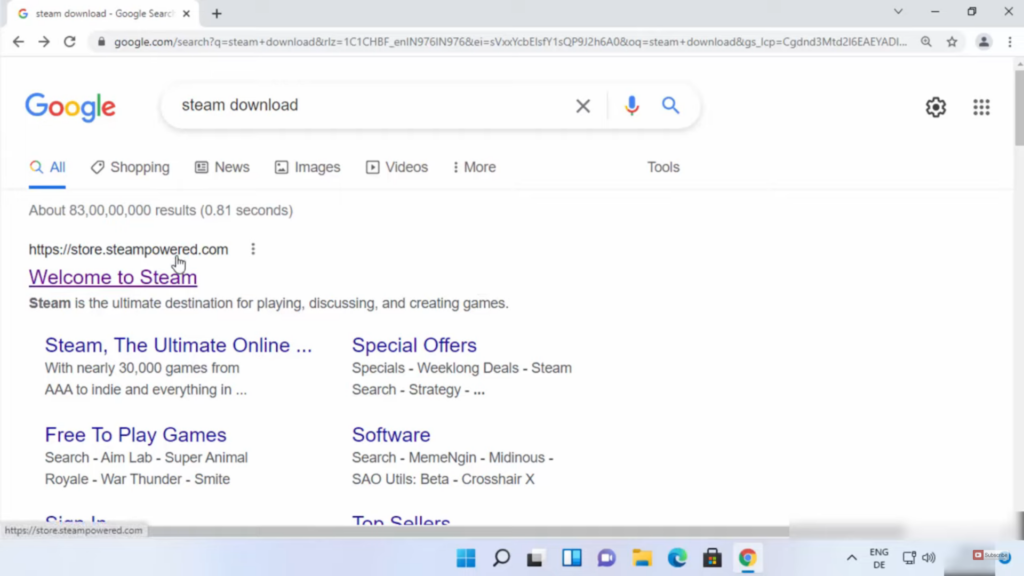
Task: Open File Explorer from the taskbar
Action: tap(641, 558)
